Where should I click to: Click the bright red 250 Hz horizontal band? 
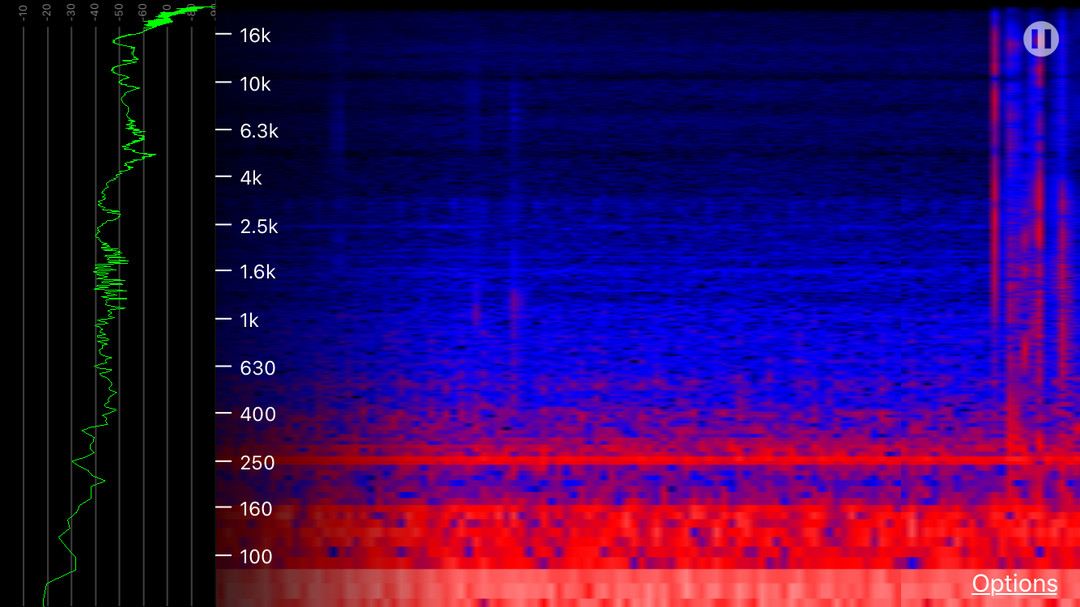click(640, 460)
